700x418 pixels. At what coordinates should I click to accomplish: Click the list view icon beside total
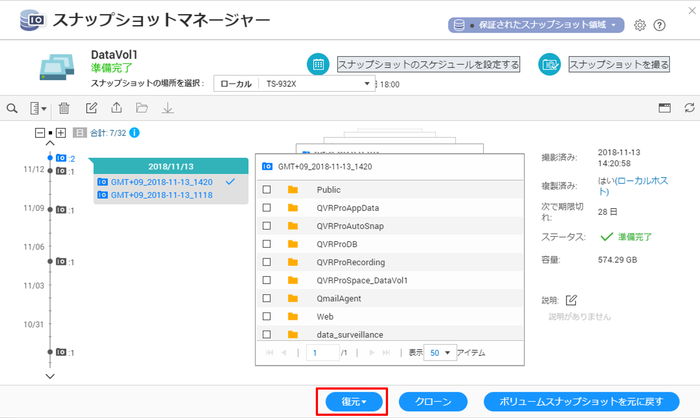[x=79, y=133]
